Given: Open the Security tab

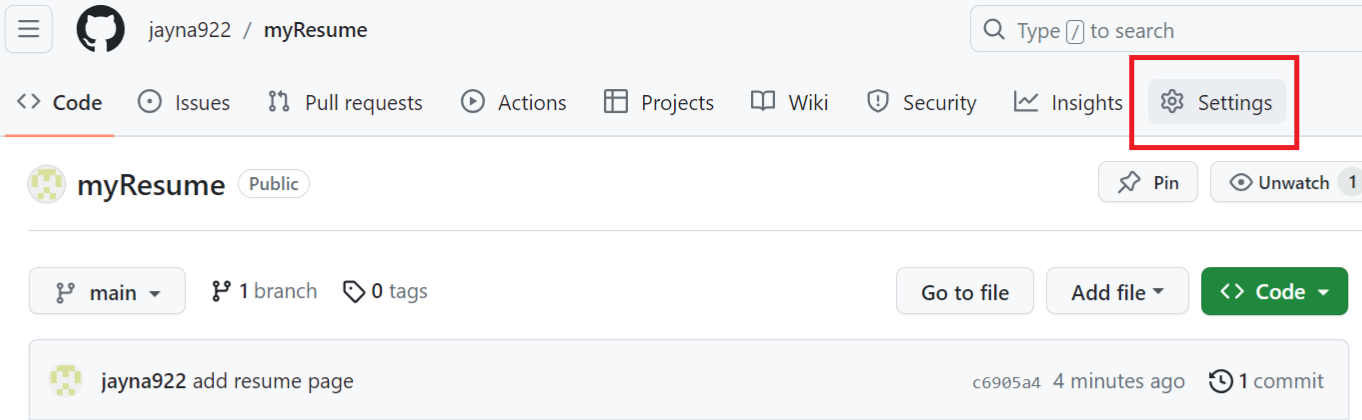Looking at the screenshot, I should coord(922,102).
